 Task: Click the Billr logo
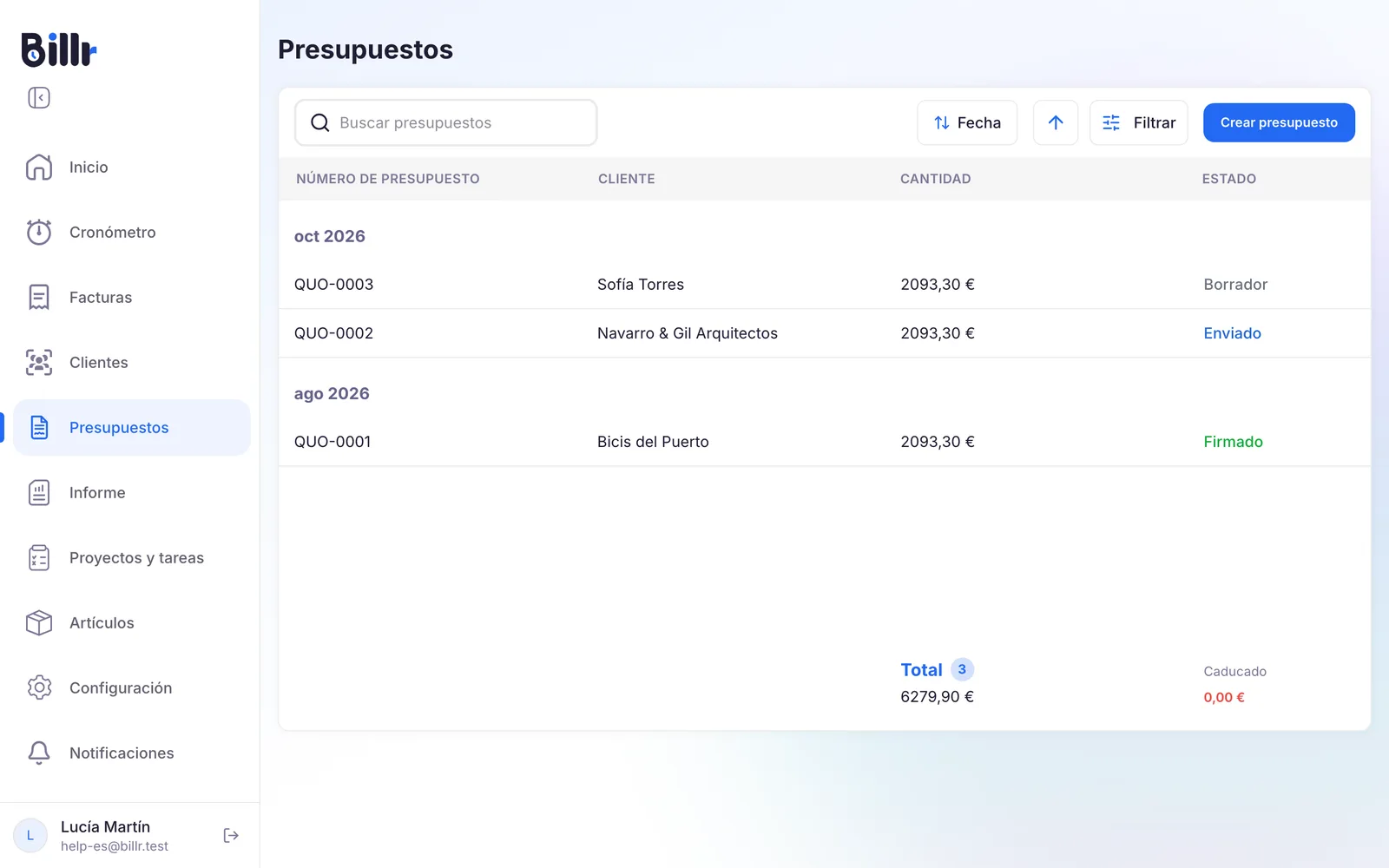59,49
